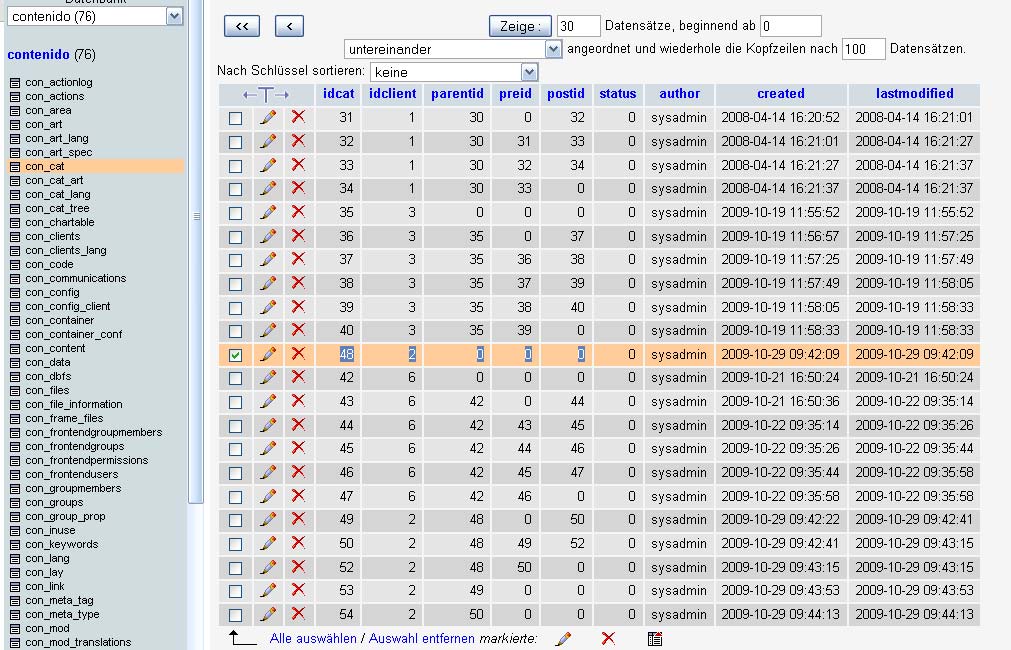Viewport: 1011px width, 650px height.
Task: Delete row with idcat 35
Action: tap(298, 212)
